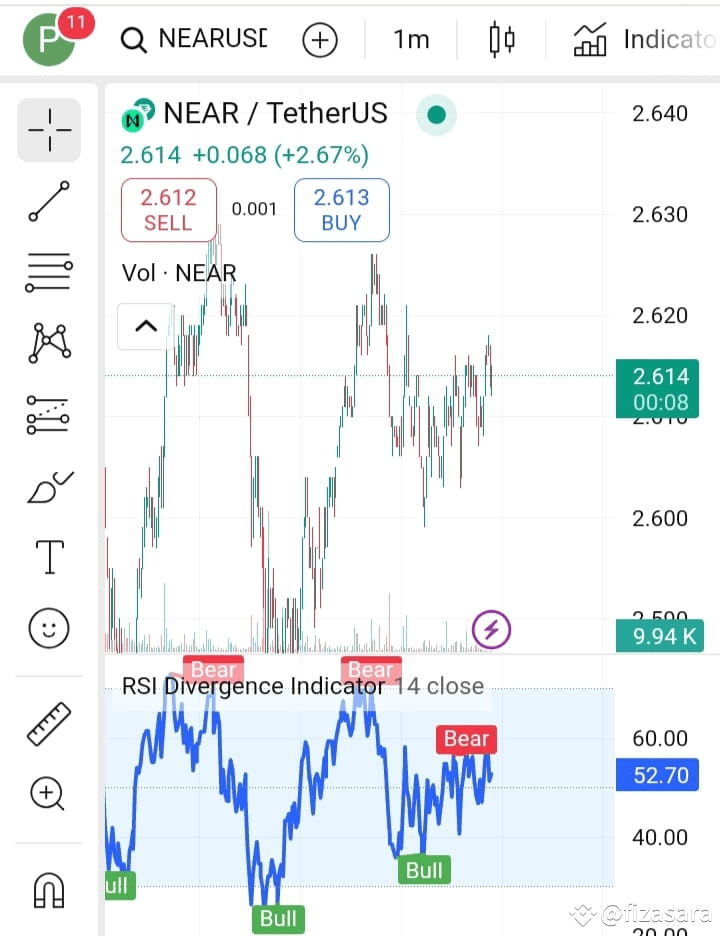Select the brush drawing tool
Screen dimensions: 720x936
(49, 486)
